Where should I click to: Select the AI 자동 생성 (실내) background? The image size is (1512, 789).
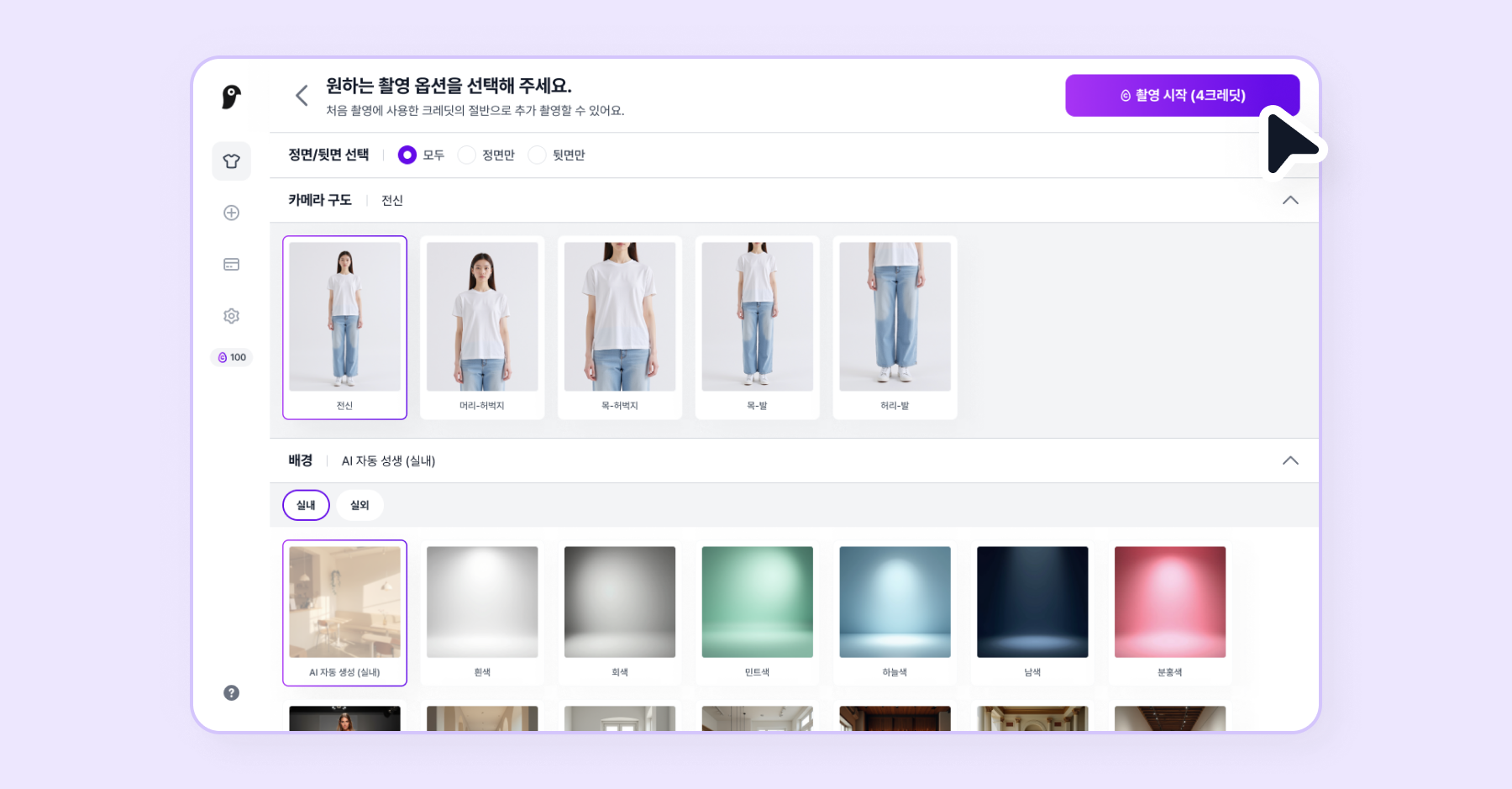[x=344, y=613]
